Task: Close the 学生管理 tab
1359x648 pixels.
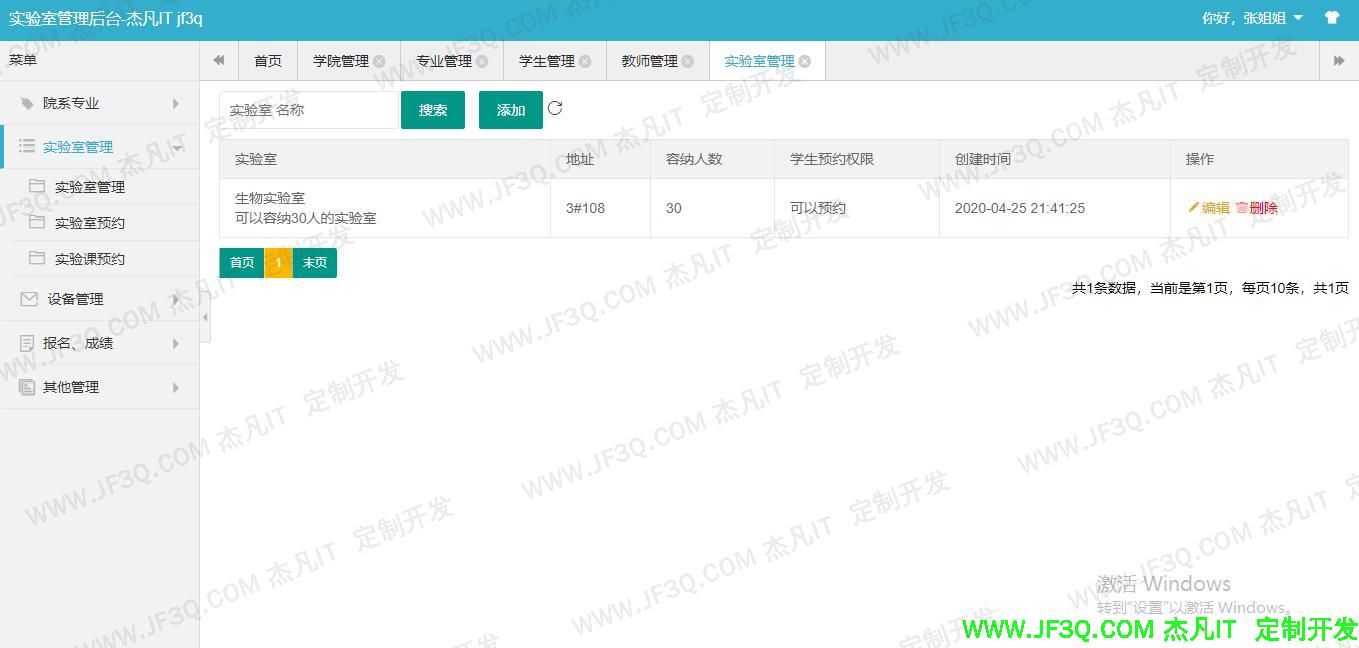Action: pyautogui.click(x=585, y=61)
